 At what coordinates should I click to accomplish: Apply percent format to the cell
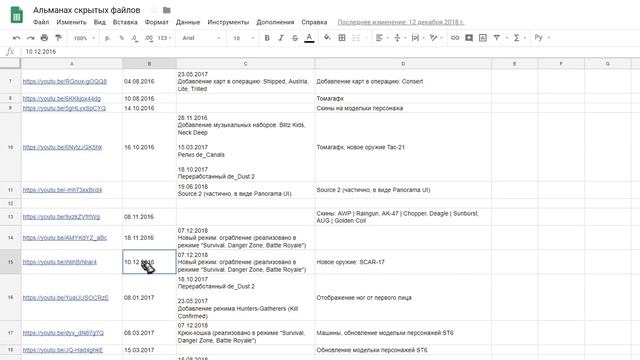click(121, 38)
